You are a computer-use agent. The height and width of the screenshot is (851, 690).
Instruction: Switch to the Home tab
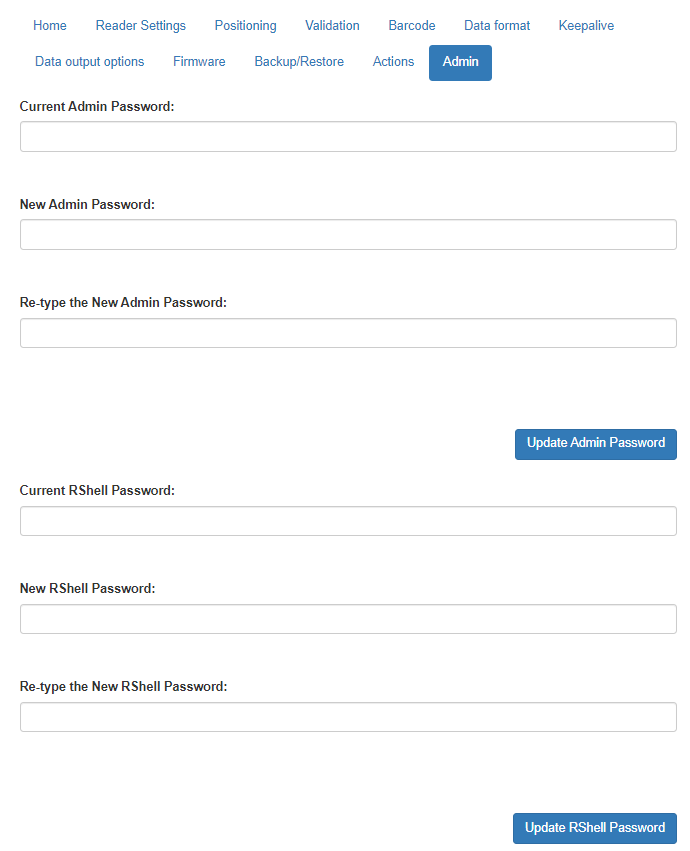coord(49,25)
